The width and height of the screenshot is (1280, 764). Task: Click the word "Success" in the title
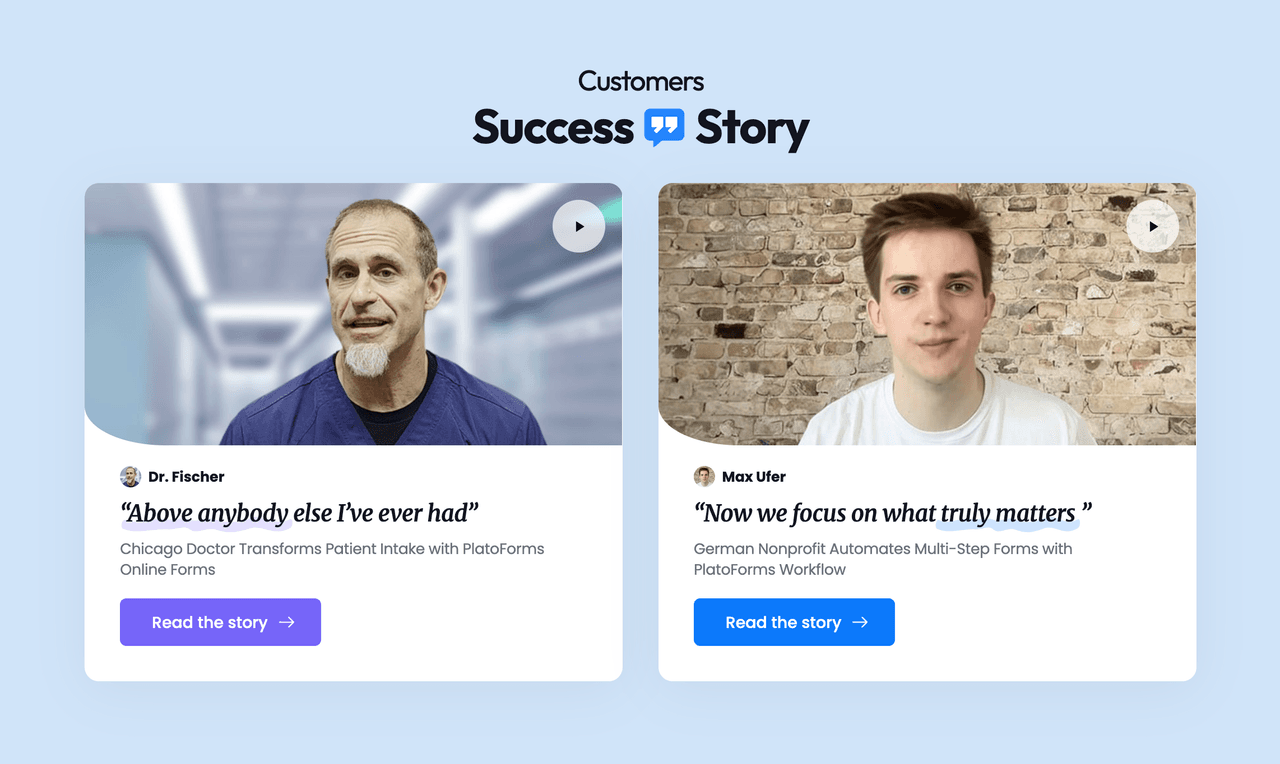553,128
